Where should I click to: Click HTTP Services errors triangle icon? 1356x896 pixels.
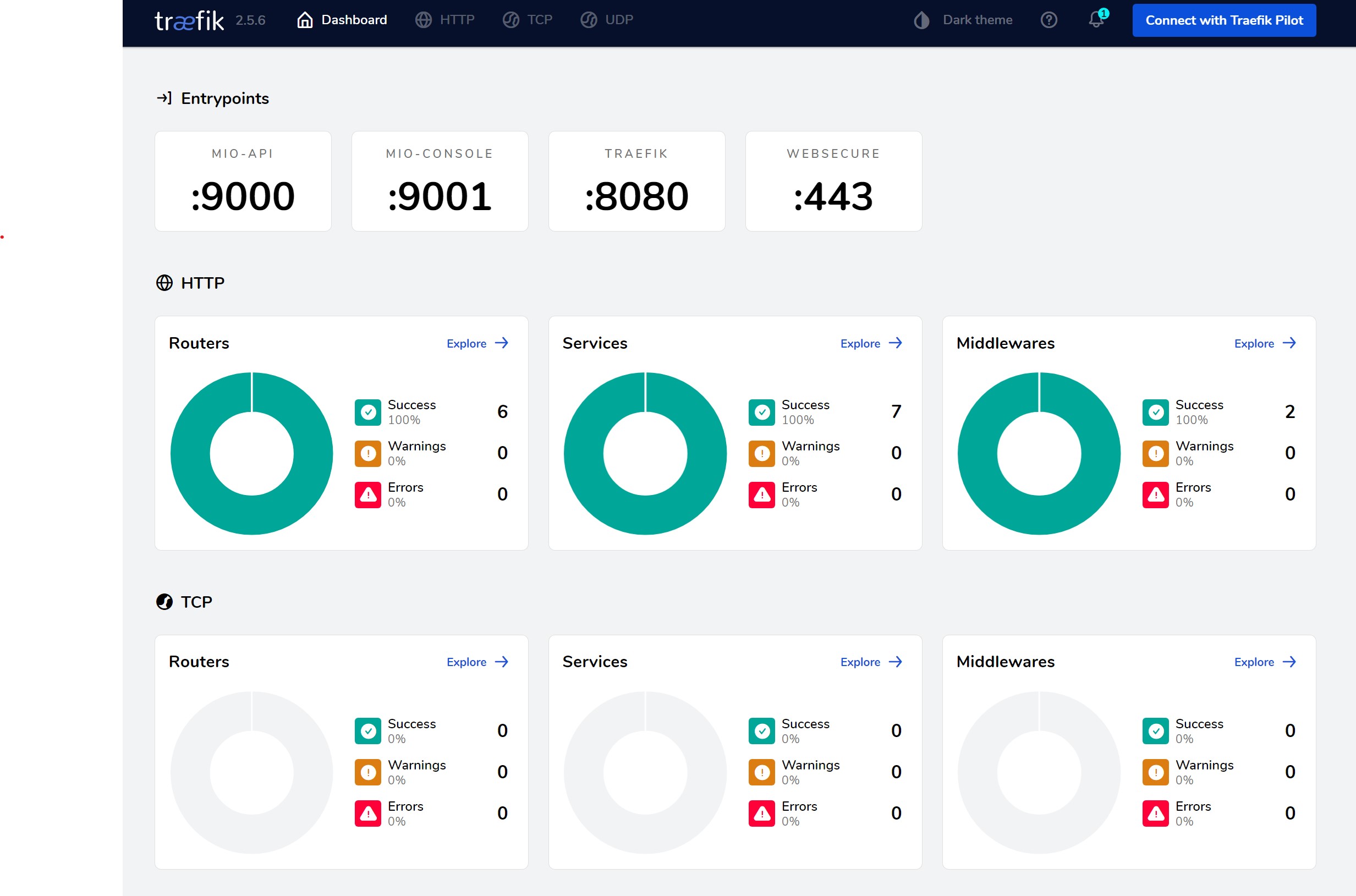click(x=762, y=495)
